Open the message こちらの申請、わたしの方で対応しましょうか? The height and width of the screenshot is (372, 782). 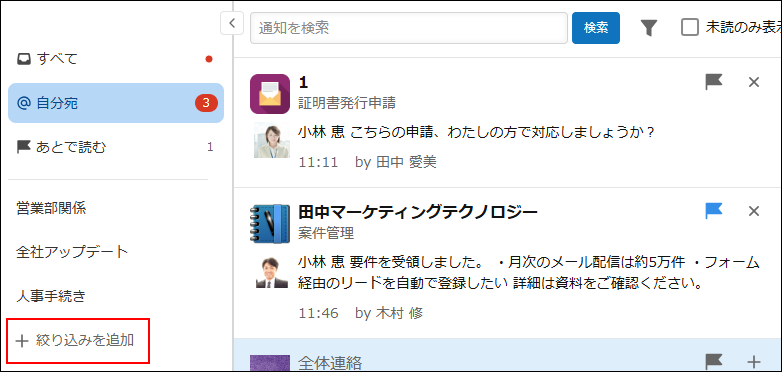point(502,133)
